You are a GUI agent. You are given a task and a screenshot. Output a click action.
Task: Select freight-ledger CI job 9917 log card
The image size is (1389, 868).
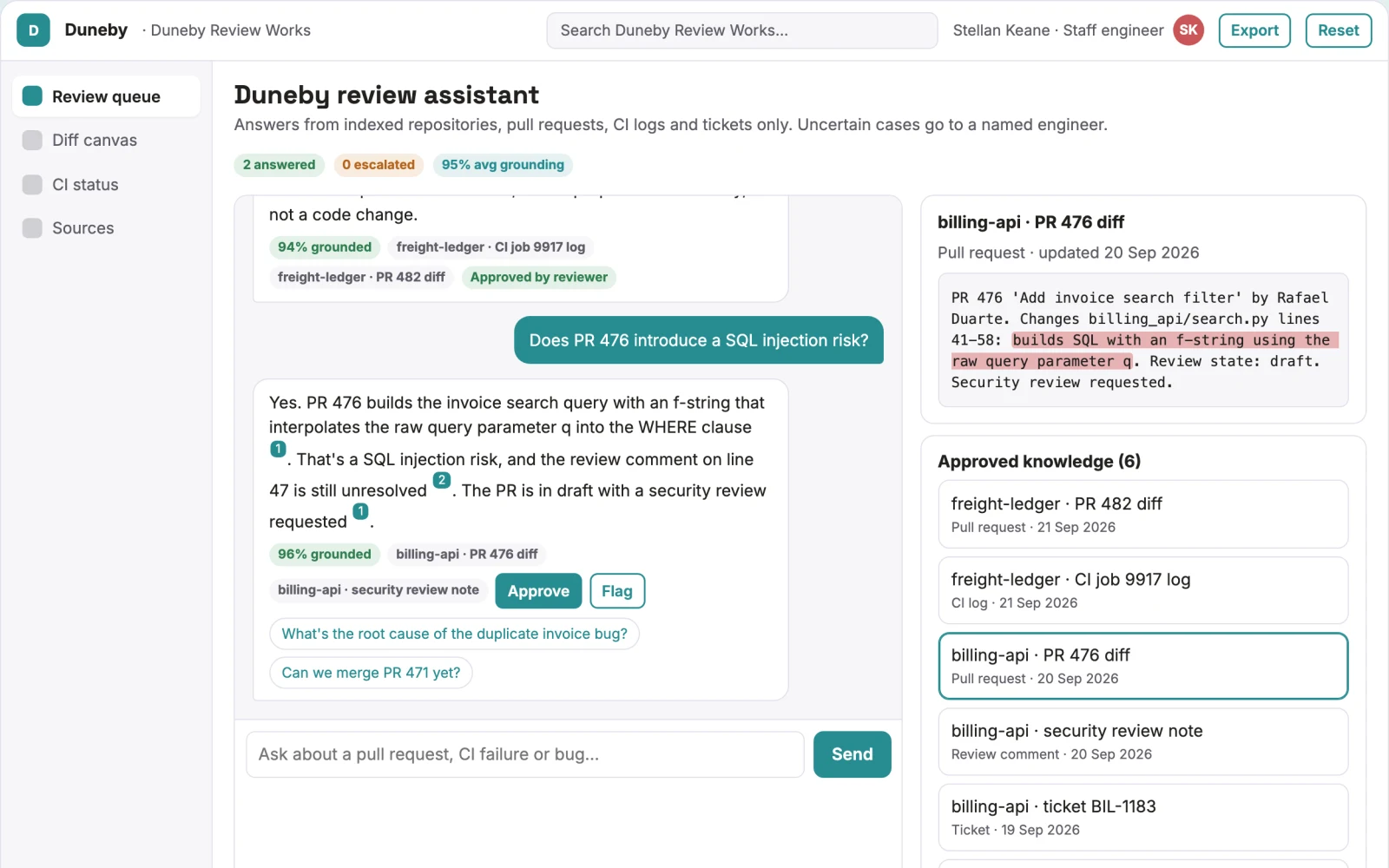click(x=1142, y=590)
